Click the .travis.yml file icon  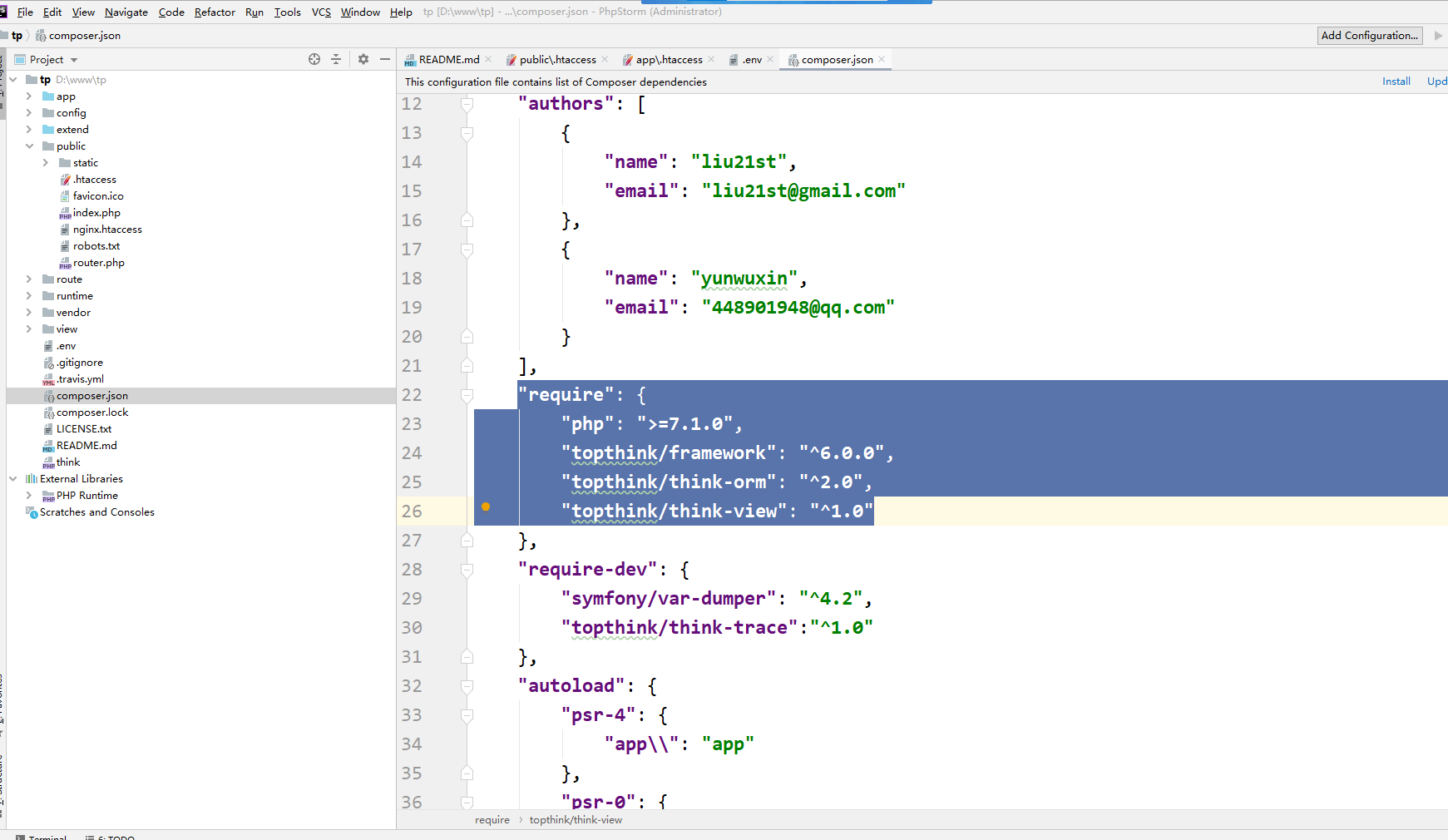pos(48,379)
